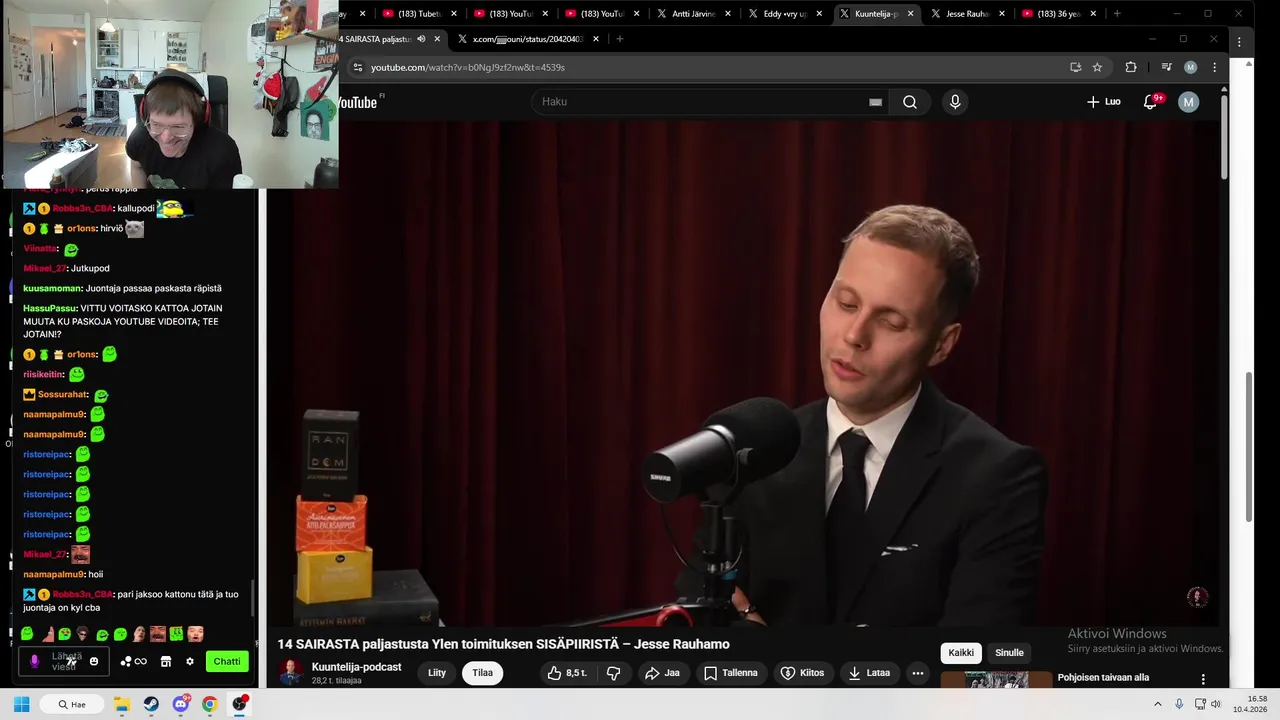Click the green Chatti send button
Screen dimensions: 1280x720
point(227,661)
